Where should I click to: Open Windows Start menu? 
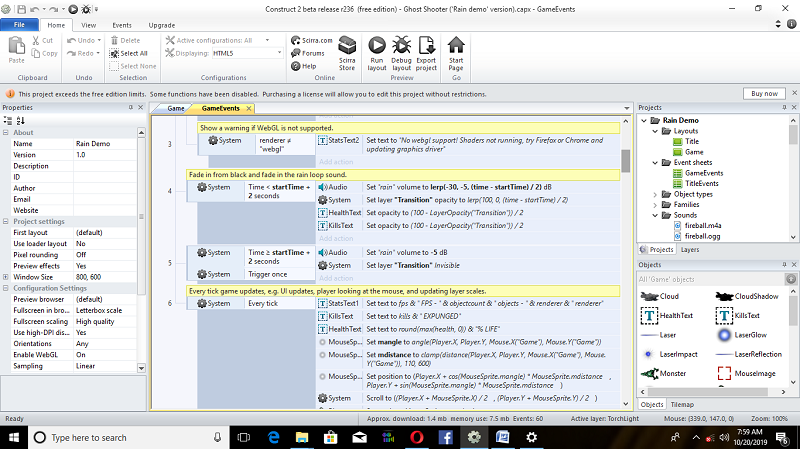point(14,437)
